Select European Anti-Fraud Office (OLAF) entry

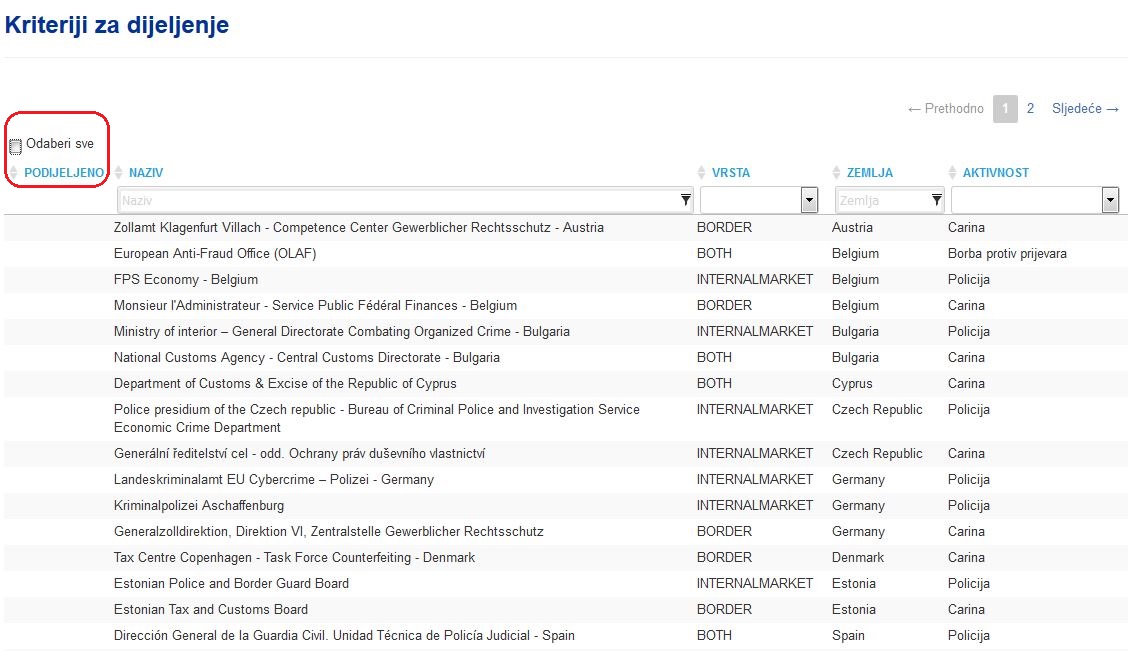coord(215,253)
